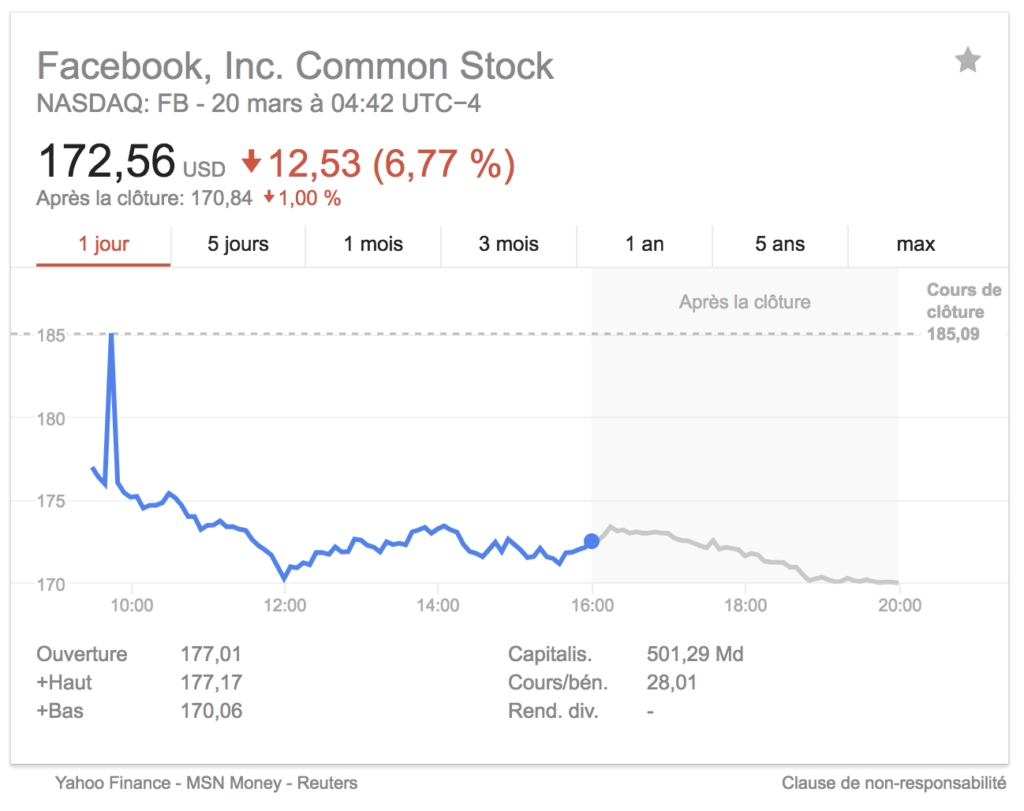Click the small red arrow beside 1,00 %

tap(269, 197)
